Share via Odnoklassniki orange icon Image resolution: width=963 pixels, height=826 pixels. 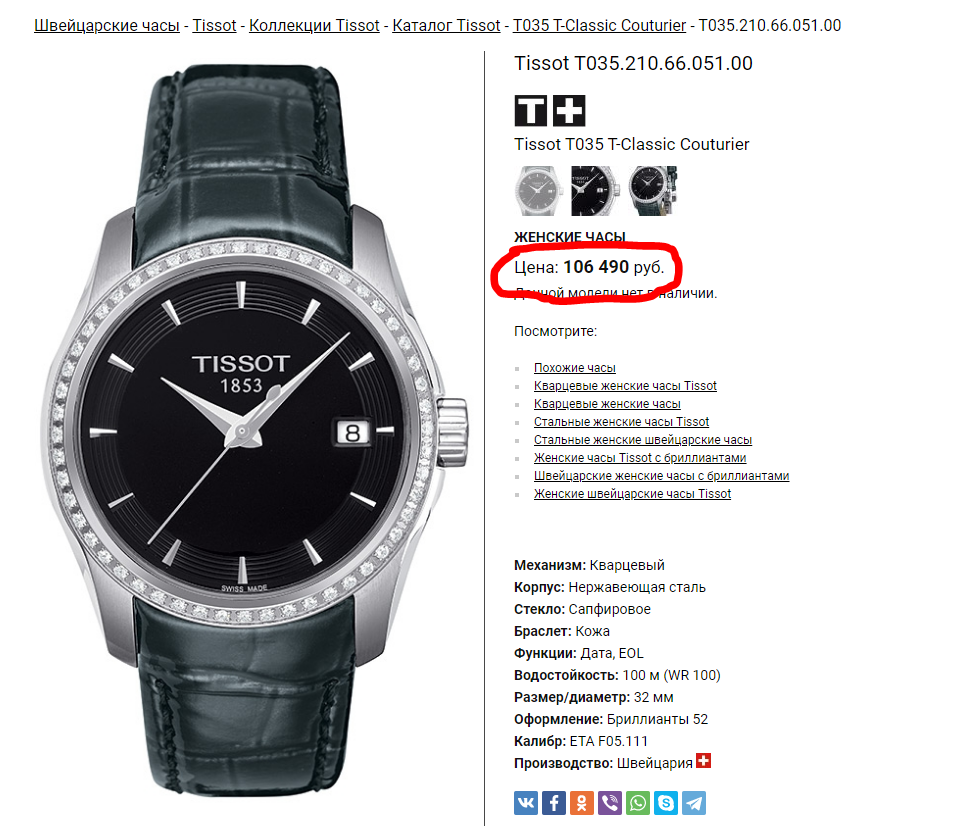coord(582,803)
